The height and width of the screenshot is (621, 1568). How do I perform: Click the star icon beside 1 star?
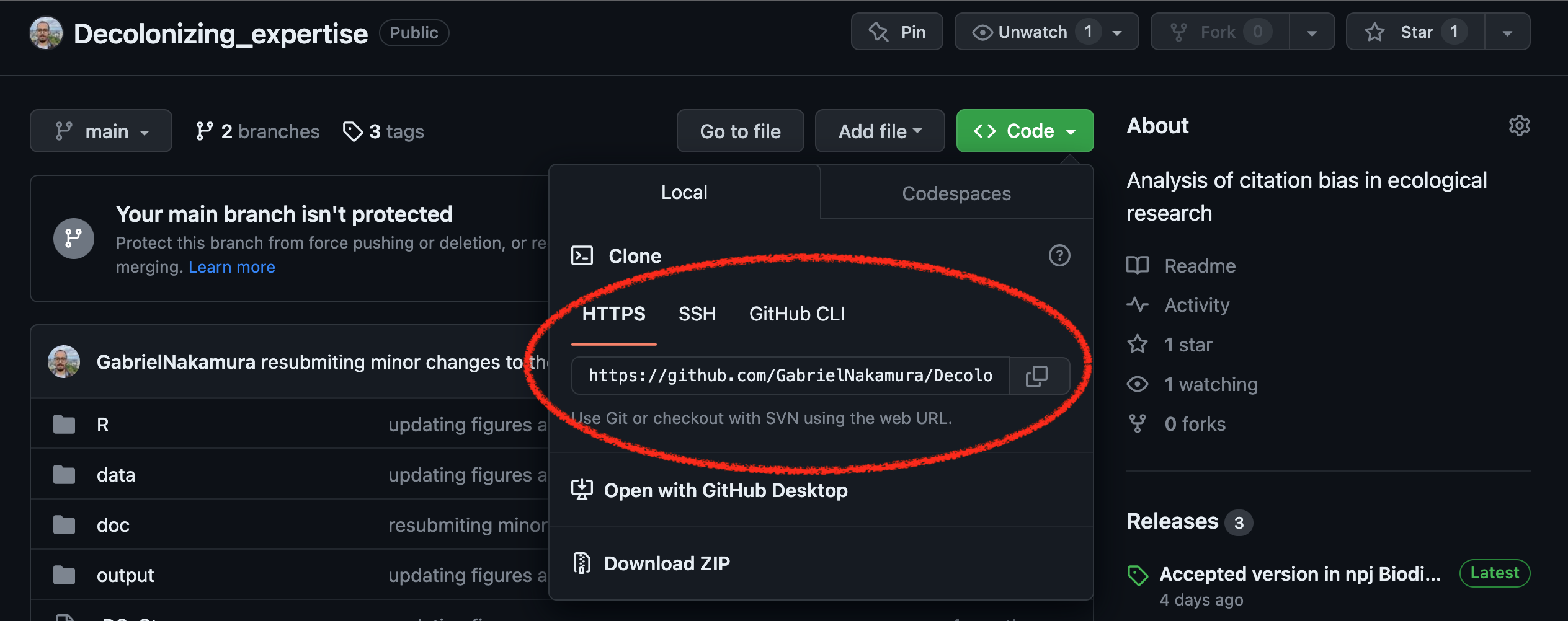coord(1138,344)
